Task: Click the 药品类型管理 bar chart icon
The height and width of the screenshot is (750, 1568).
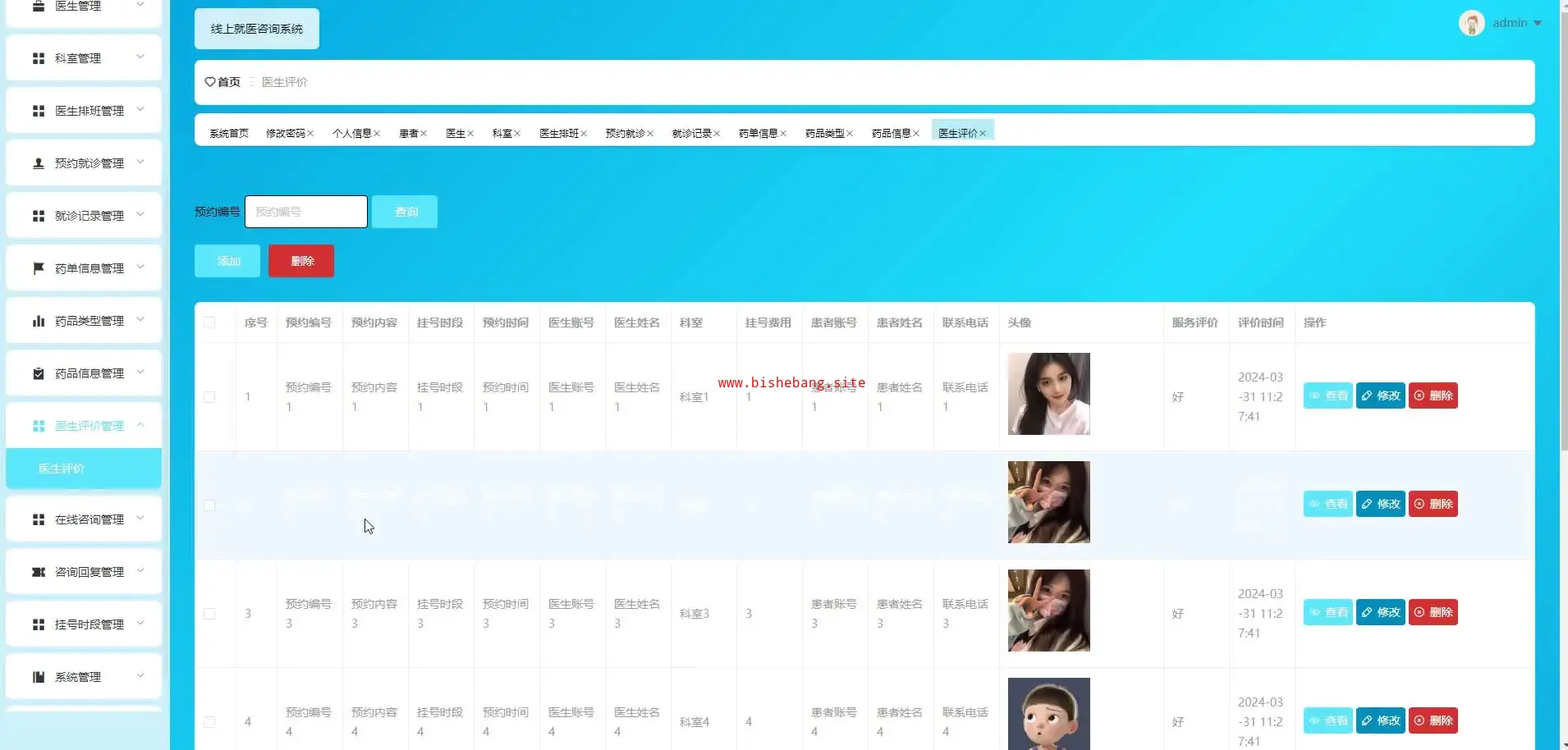Action: pos(39,321)
